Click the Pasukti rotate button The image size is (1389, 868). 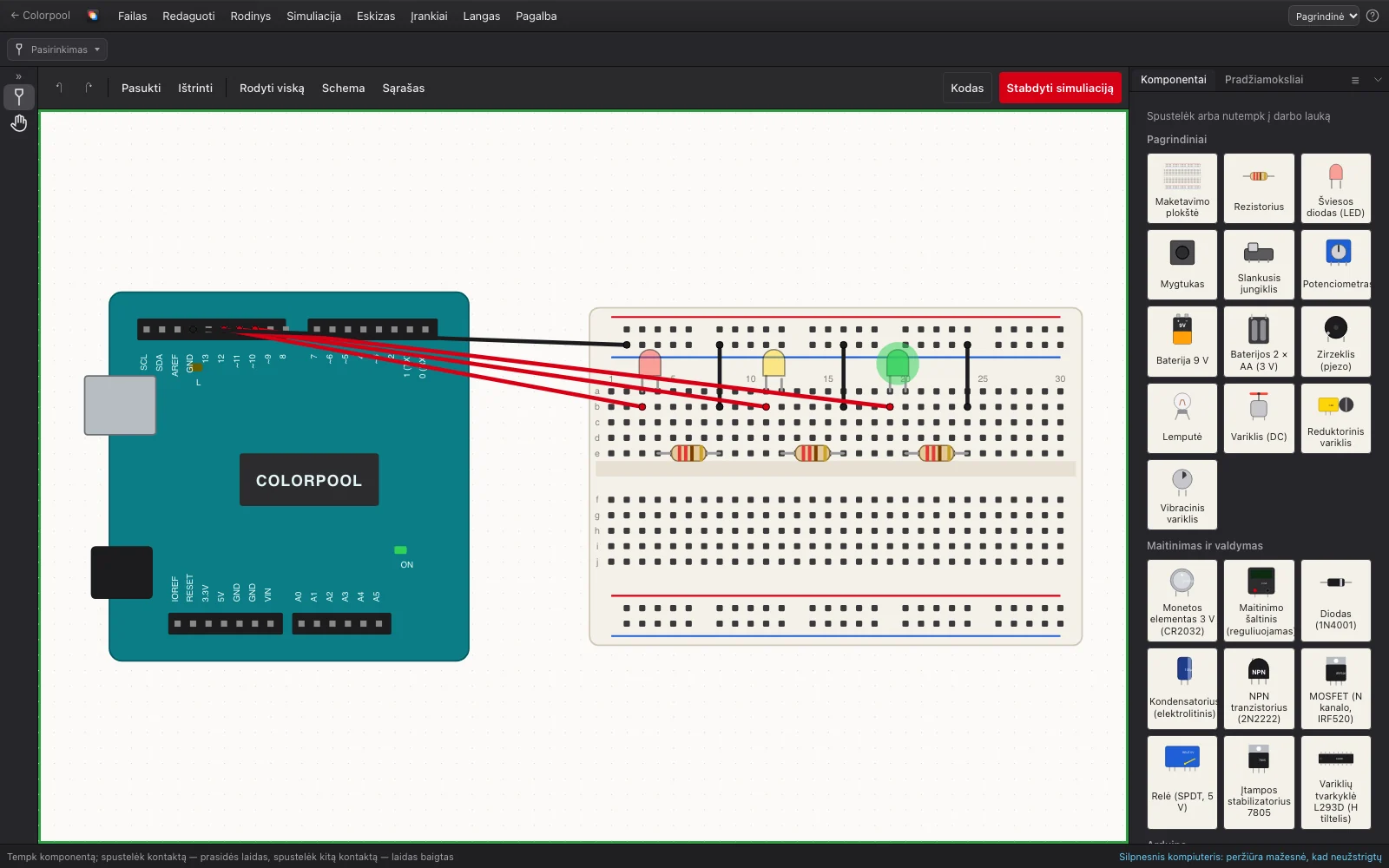click(141, 88)
